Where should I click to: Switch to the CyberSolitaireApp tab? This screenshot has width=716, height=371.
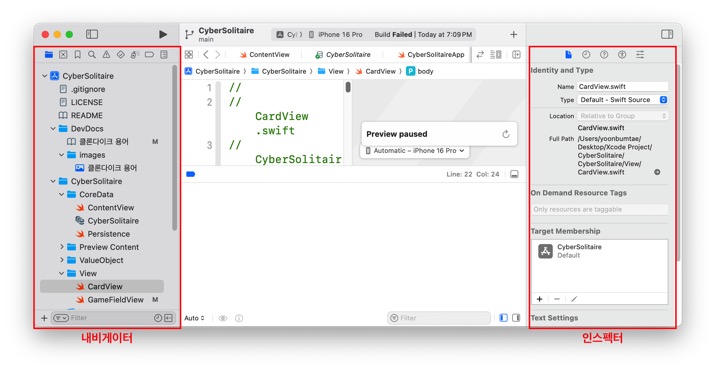[x=431, y=54]
